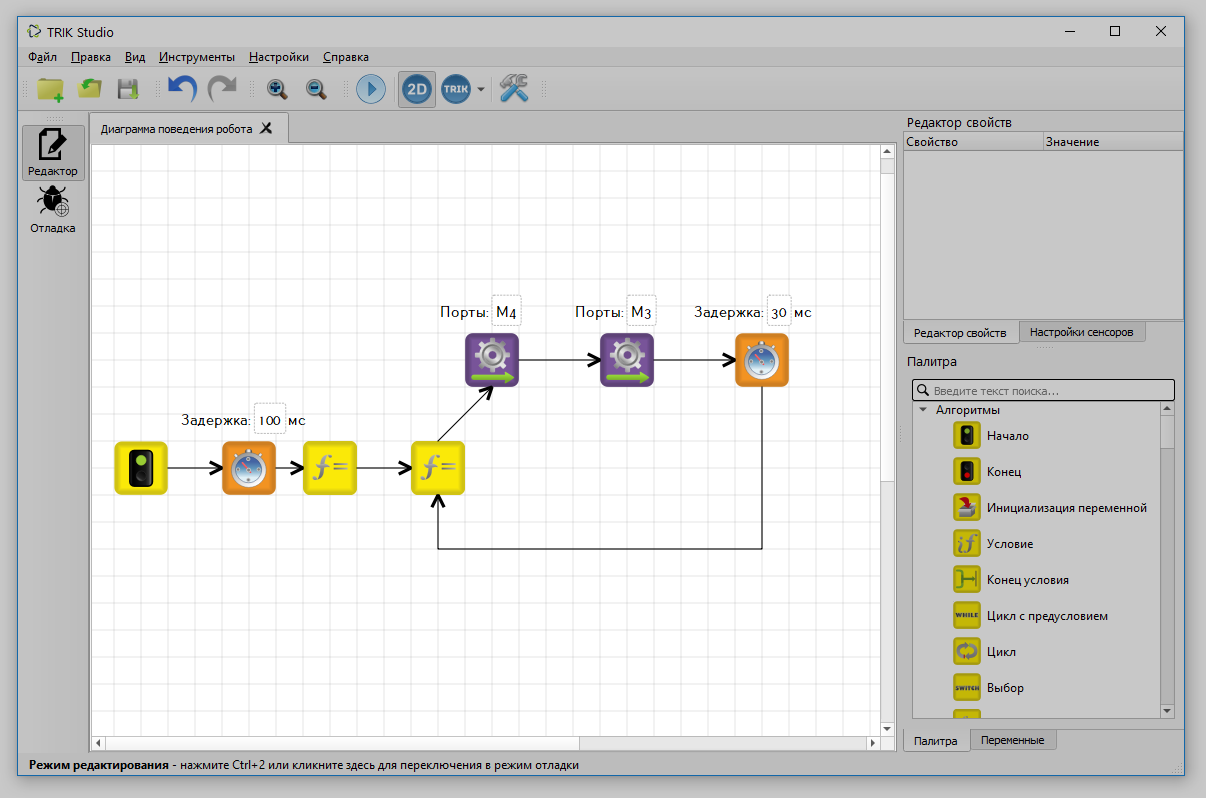Open the Файл menu
Screen dimensions: 1206x798
tap(43, 57)
